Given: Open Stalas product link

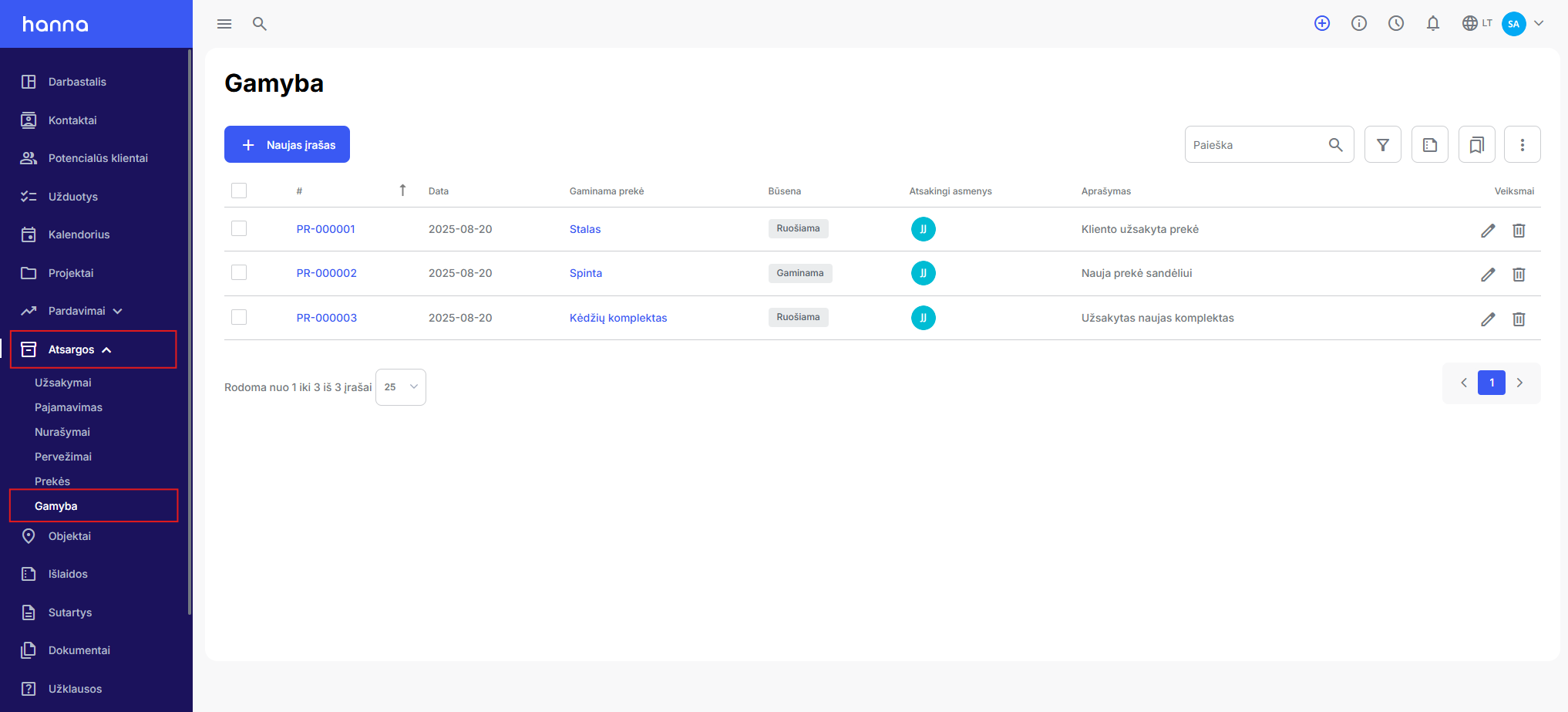Looking at the screenshot, I should [x=585, y=229].
